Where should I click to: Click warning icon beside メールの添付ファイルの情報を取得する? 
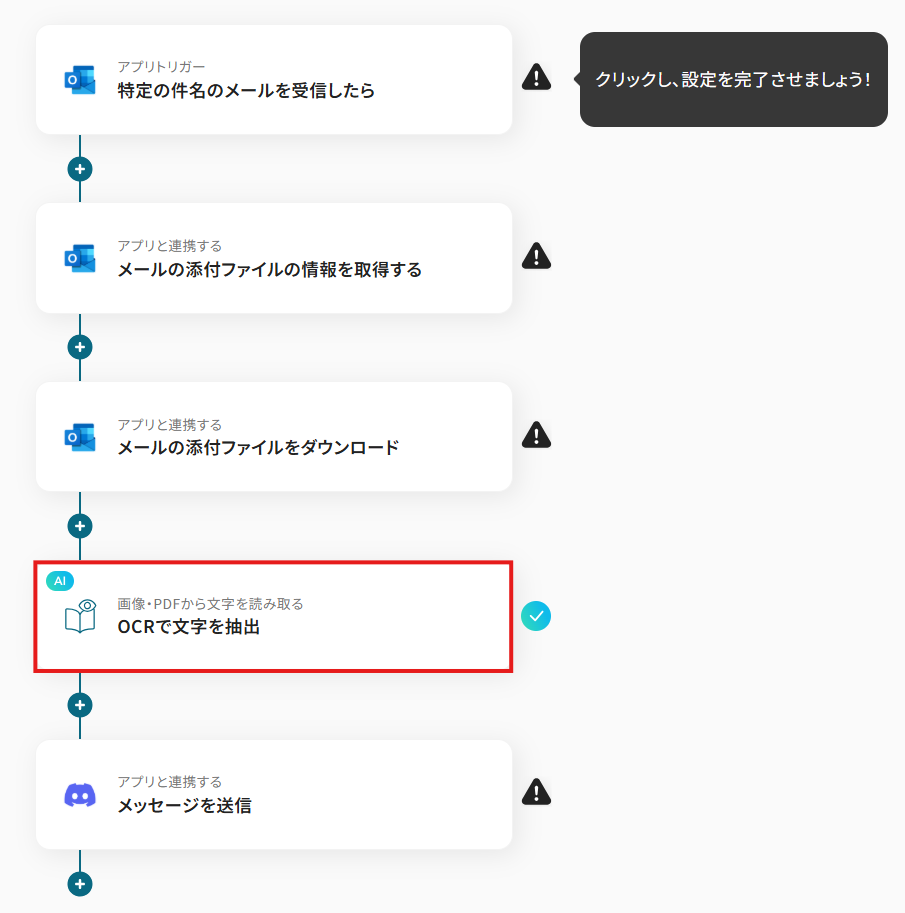tap(536, 256)
